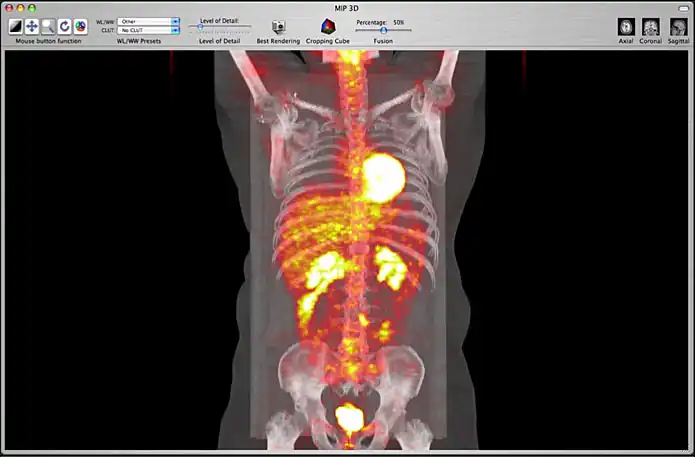Click the bladder hotspot in the pelvis
Viewport: 695px width, 457px height.
point(348,415)
